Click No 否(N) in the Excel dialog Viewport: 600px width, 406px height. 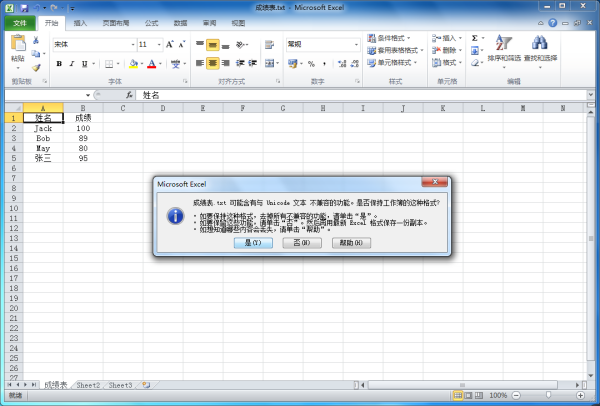(302, 243)
